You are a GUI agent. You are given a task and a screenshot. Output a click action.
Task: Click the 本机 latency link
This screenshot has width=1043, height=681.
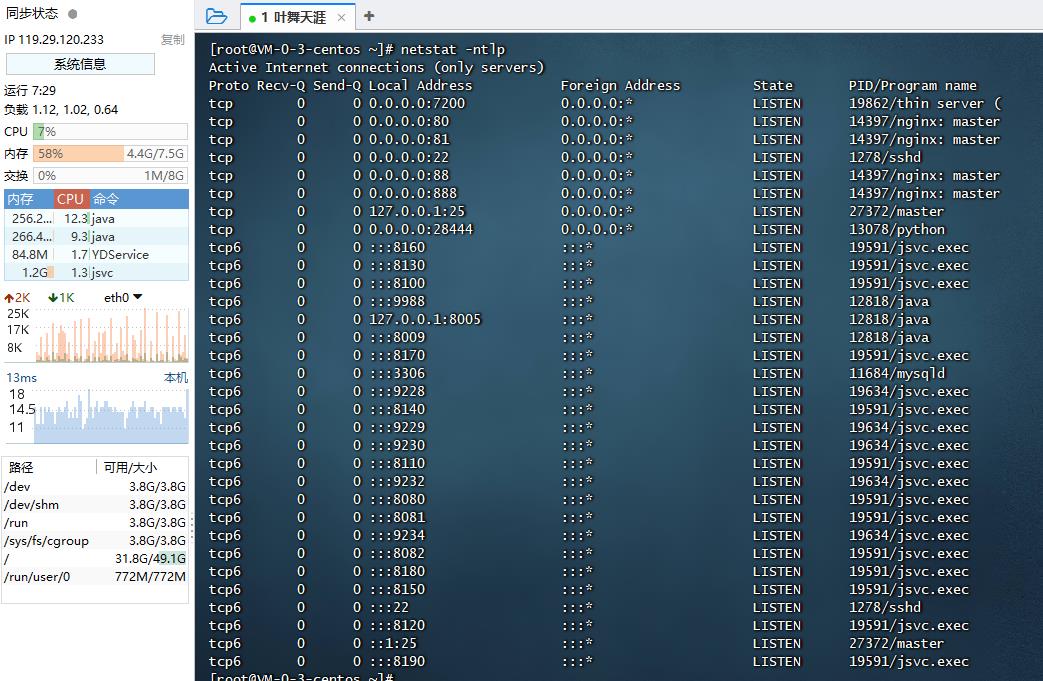click(x=176, y=377)
